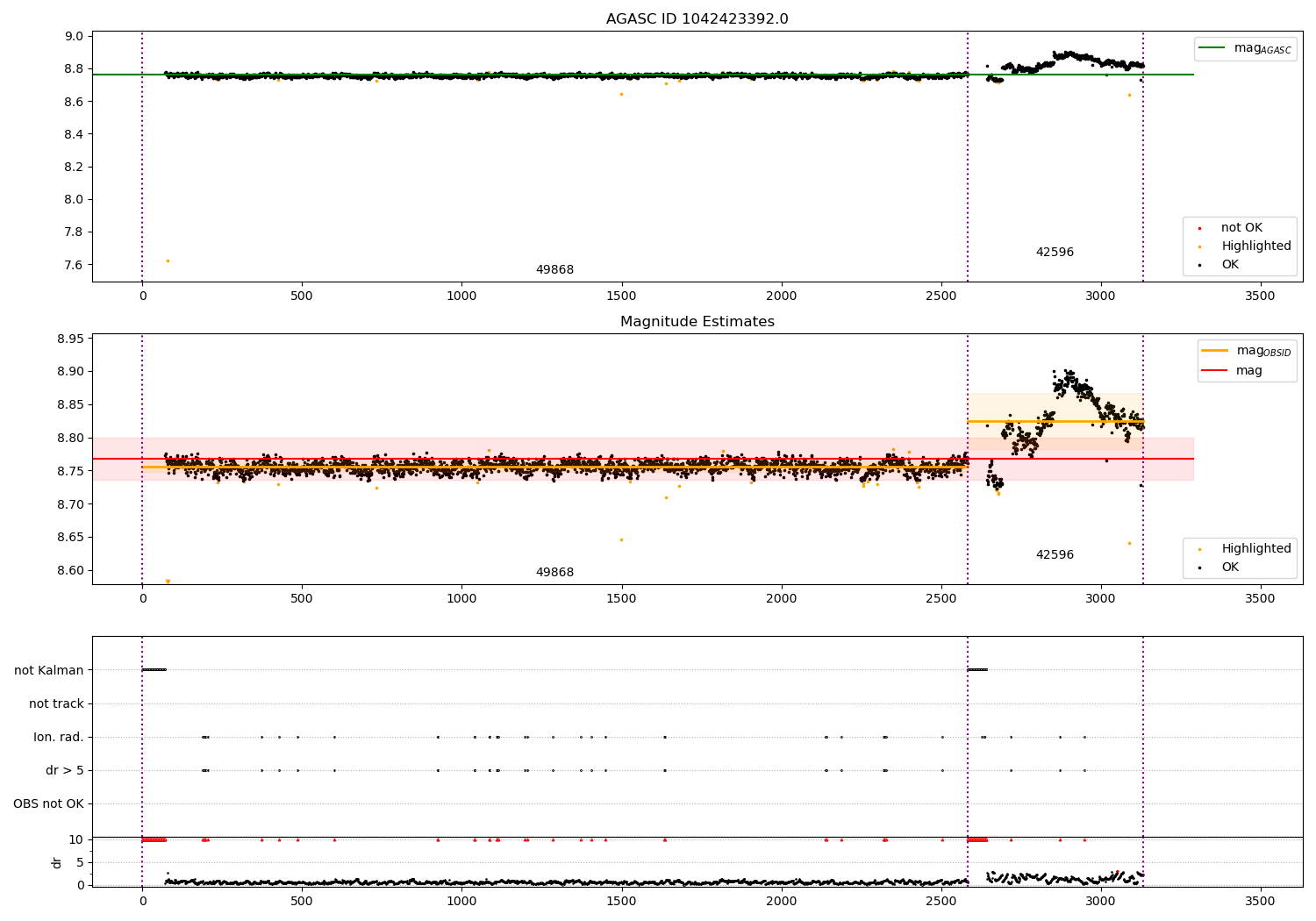The image size is (1316, 921).
Task: Click the orange outlier point near 7.6 in the top plot
Action: pos(168,261)
